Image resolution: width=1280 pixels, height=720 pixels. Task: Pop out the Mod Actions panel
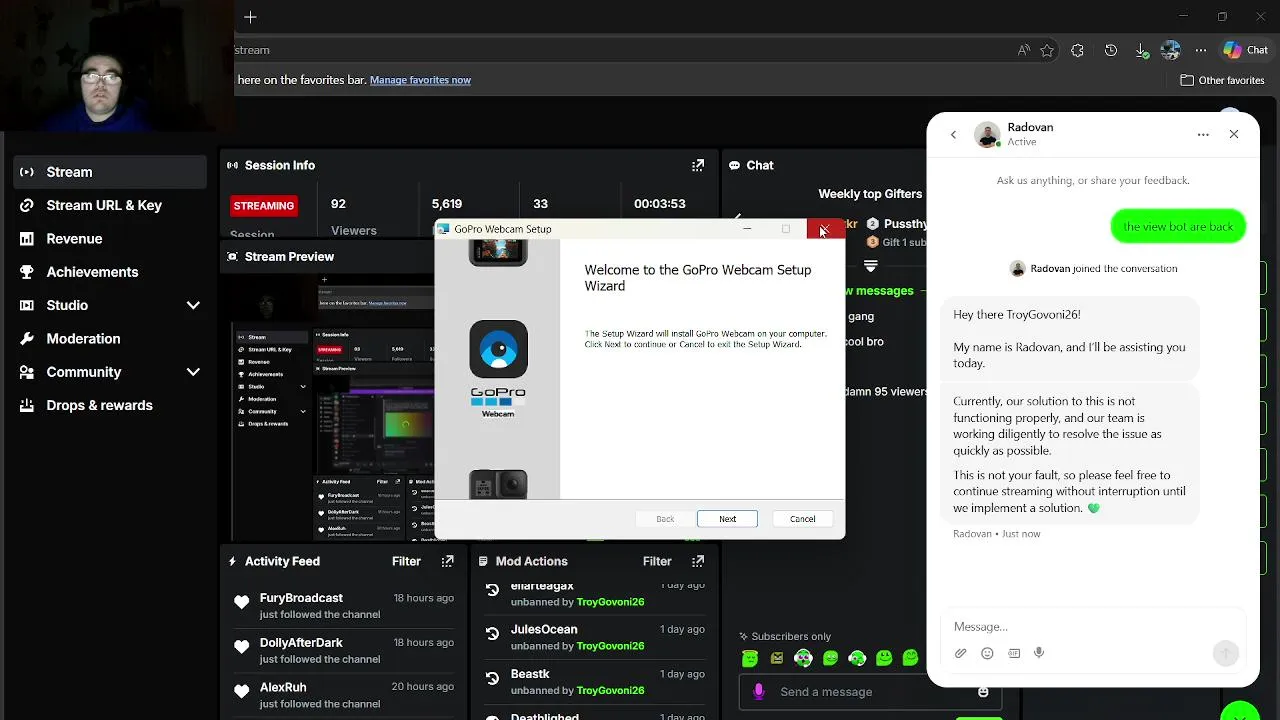698,561
